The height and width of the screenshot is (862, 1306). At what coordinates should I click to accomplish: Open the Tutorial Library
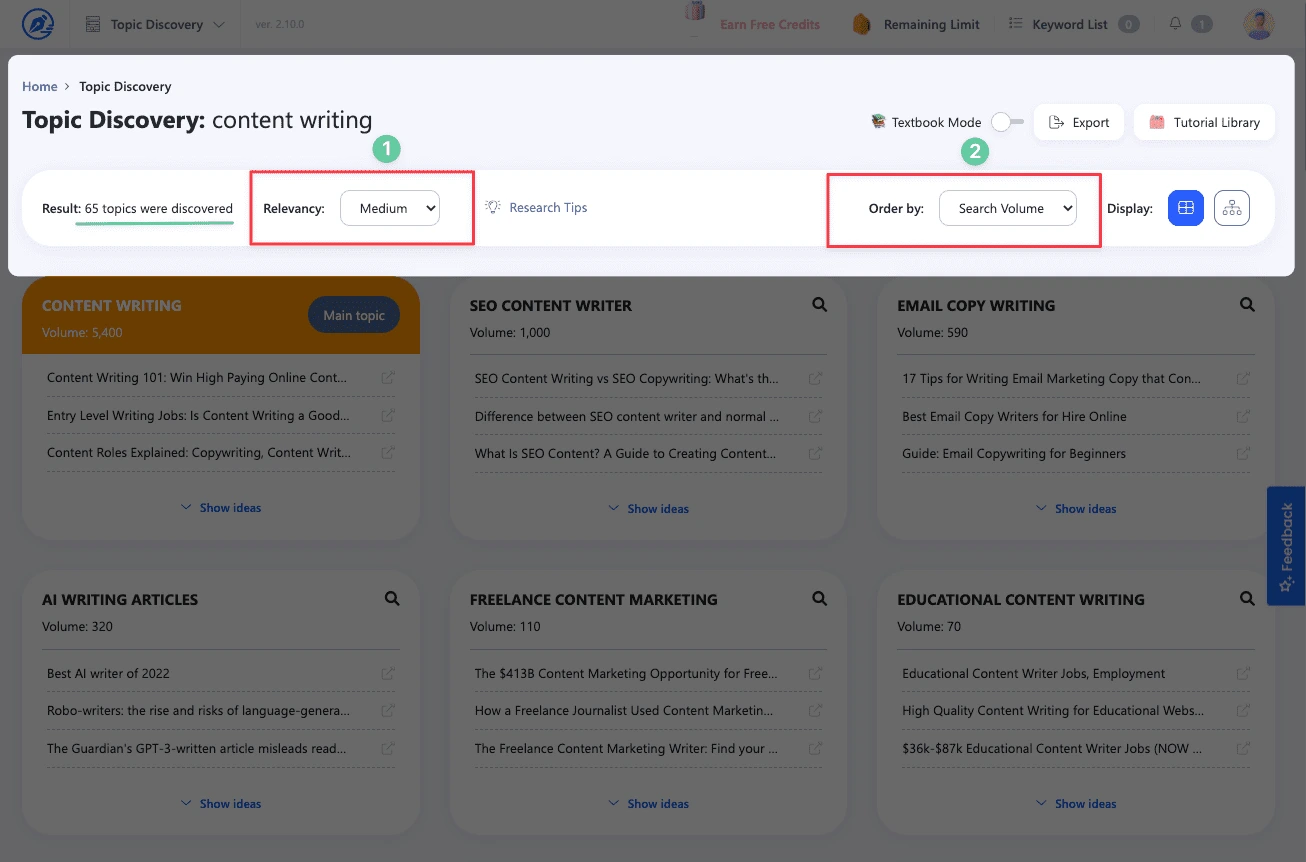1204,122
